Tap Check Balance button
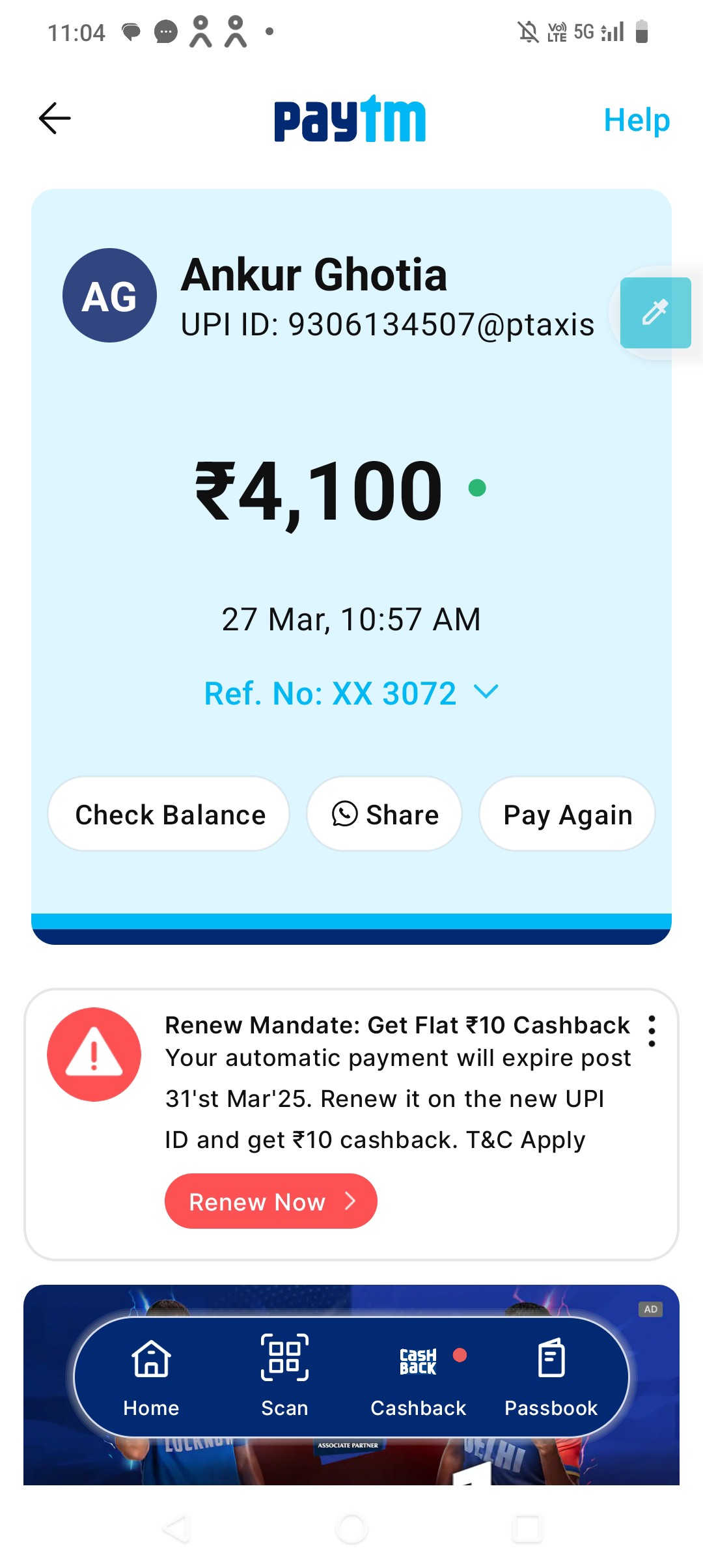The width and height of the screenshot is (703, 1568). 169,814
